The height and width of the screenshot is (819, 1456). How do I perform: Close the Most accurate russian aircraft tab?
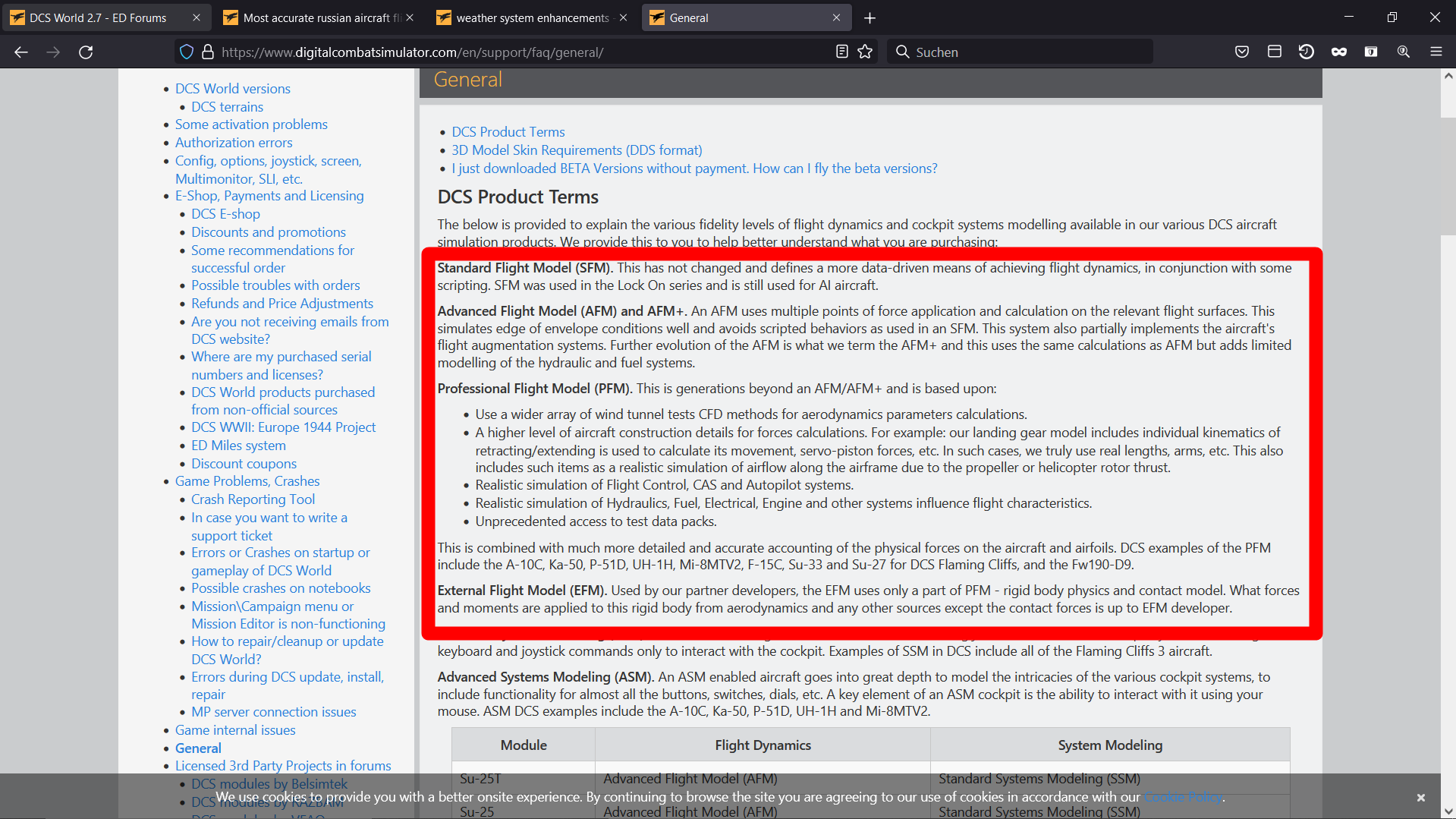(x=410, y=17)
